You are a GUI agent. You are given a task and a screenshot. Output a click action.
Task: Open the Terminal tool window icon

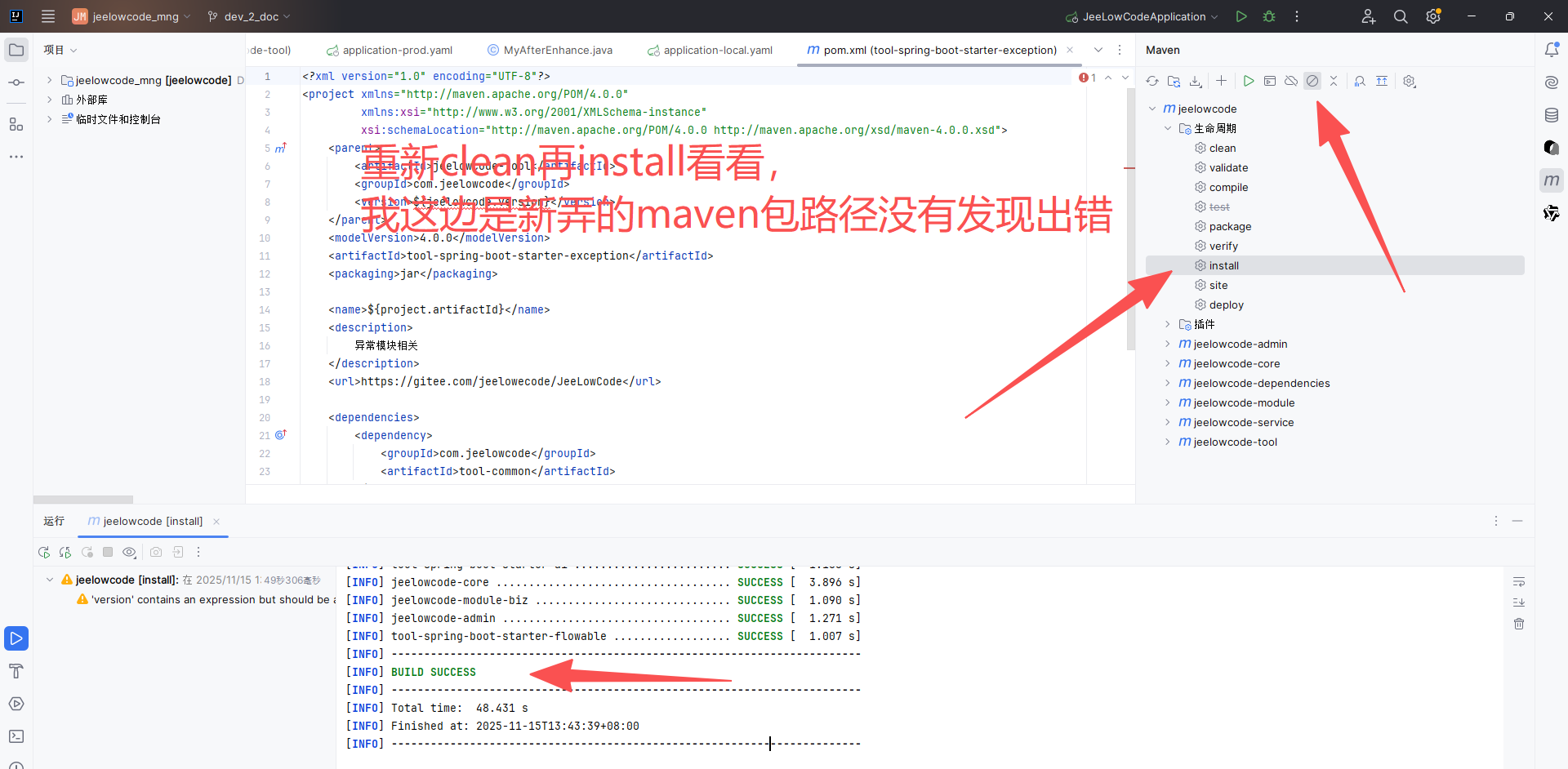(x=16, y=736)
